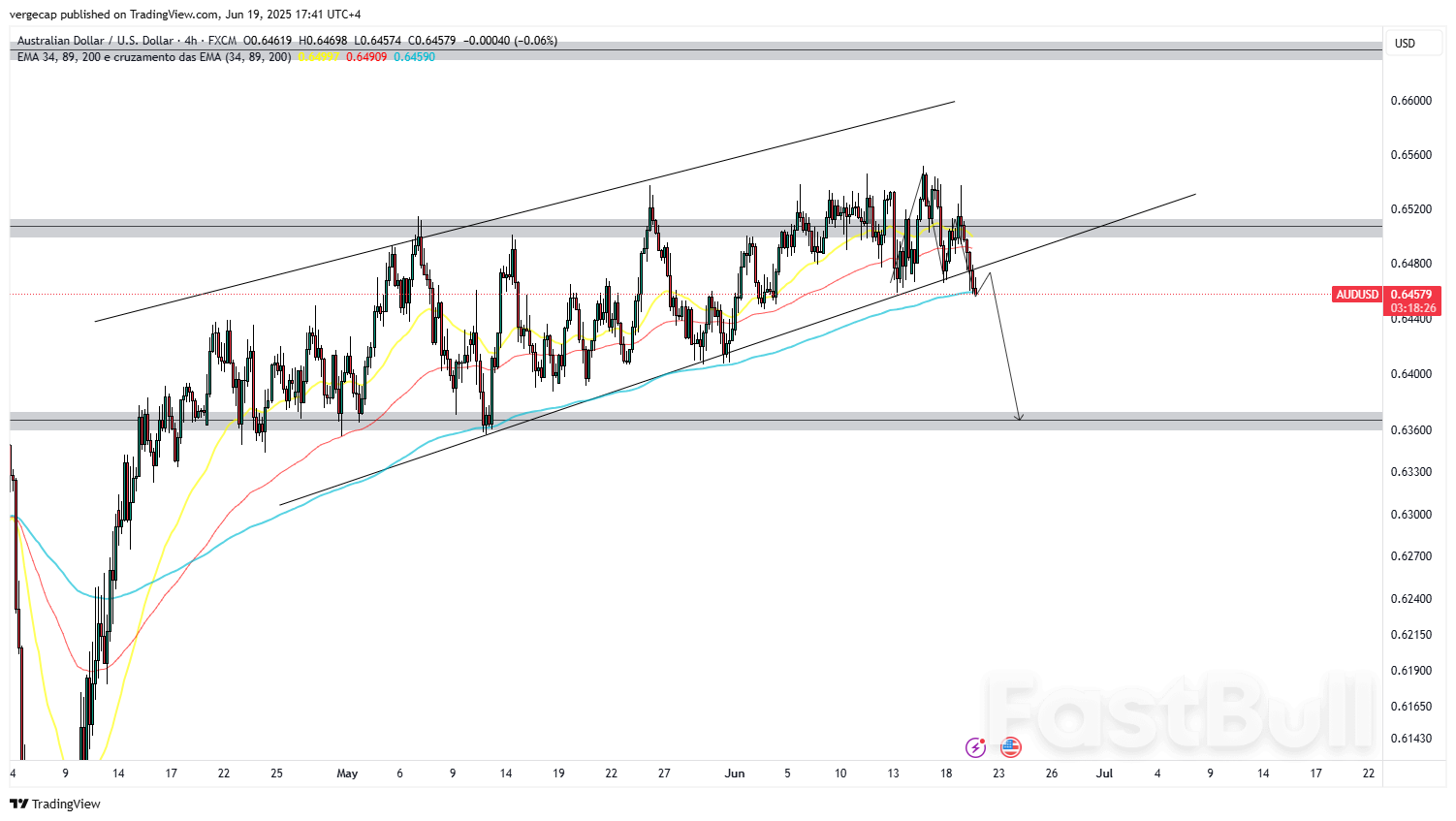Open the USD currency selector
This screenshot has width=1456, height=821.
[1405, 44]
